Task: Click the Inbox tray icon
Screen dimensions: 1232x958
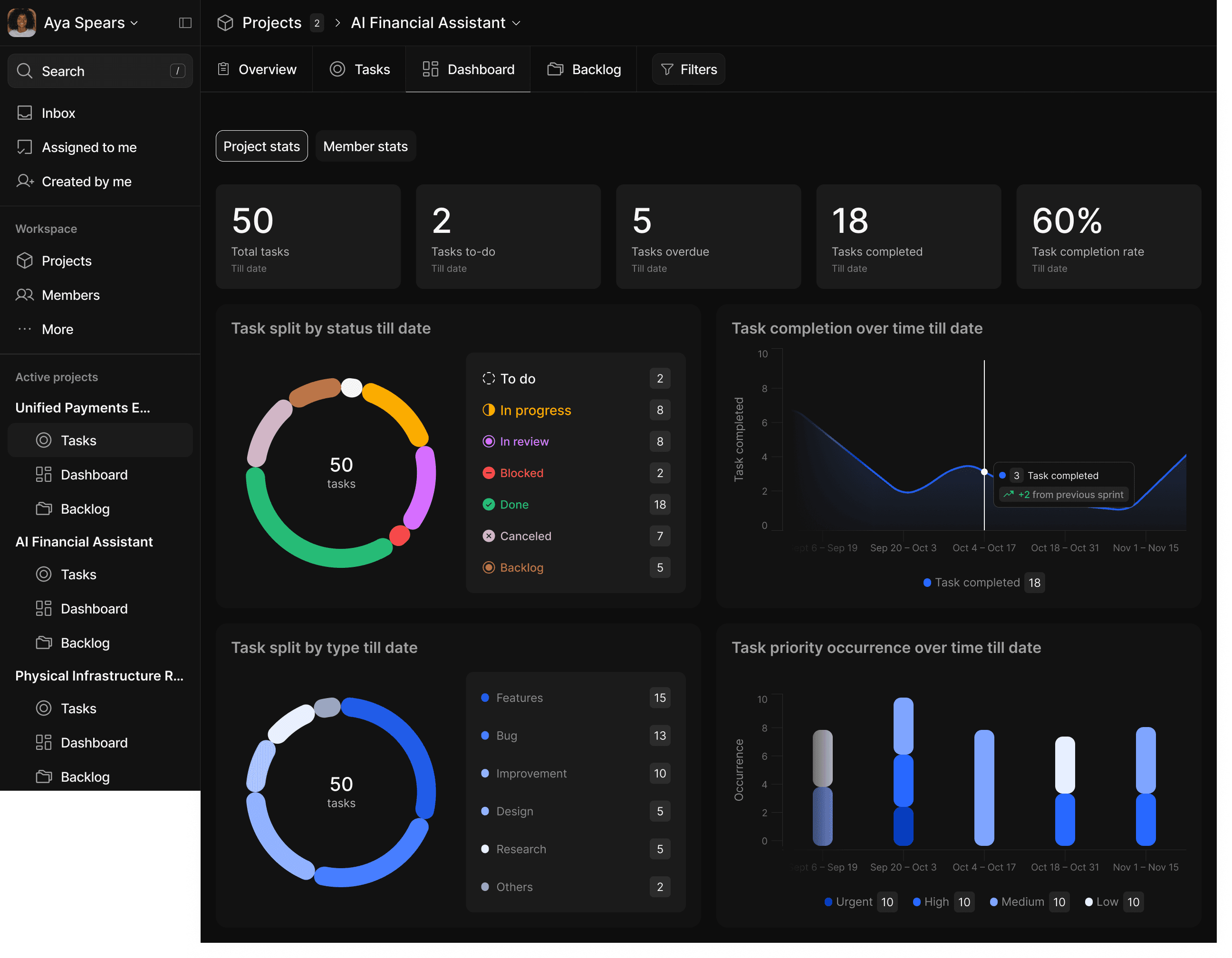Action: 24,113
